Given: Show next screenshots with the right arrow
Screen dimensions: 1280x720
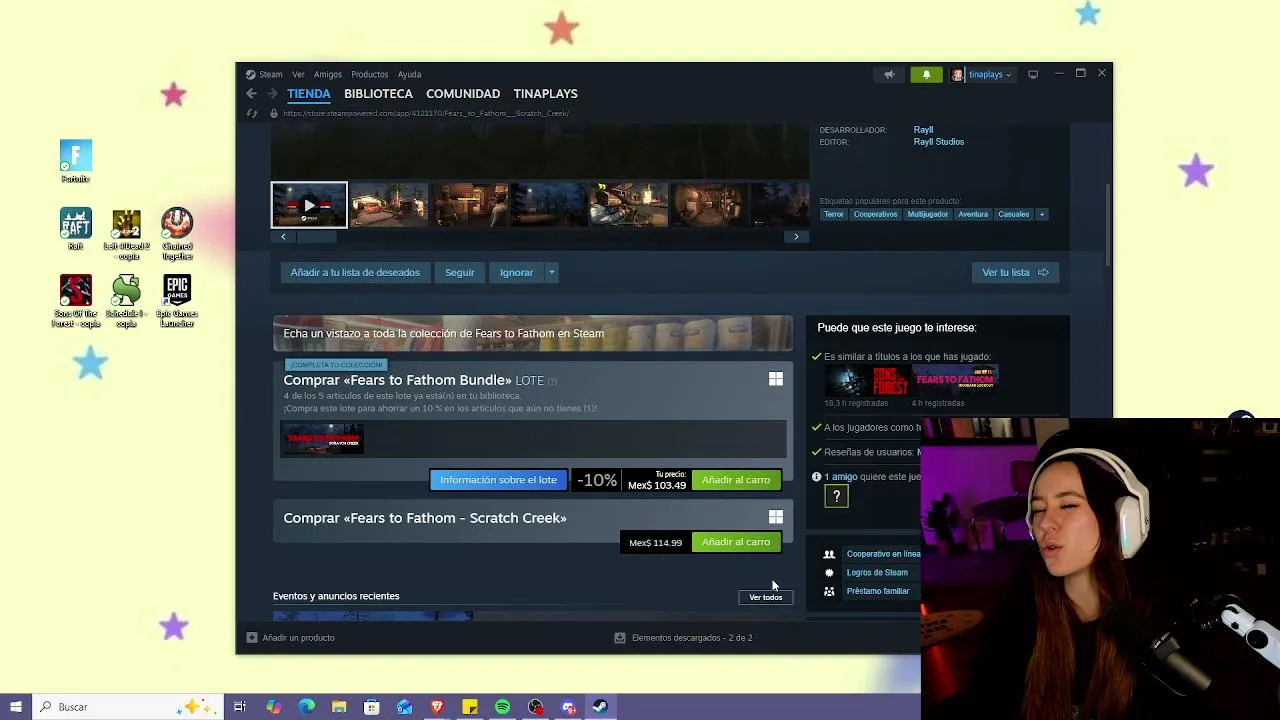Looking at the screenshot, I should [796, 237].
